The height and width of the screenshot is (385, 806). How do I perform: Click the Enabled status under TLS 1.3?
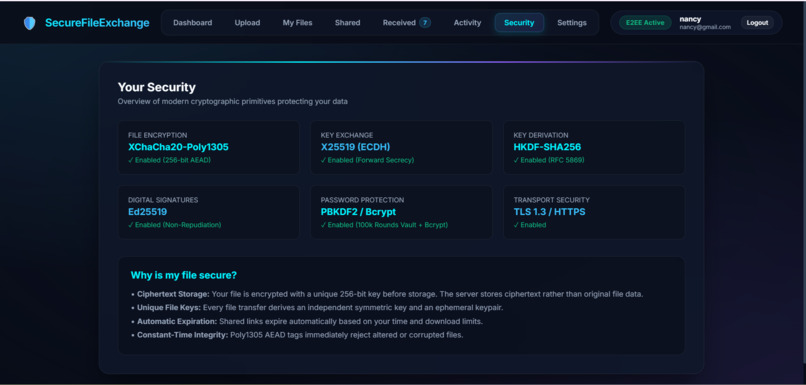coord(530,225)
